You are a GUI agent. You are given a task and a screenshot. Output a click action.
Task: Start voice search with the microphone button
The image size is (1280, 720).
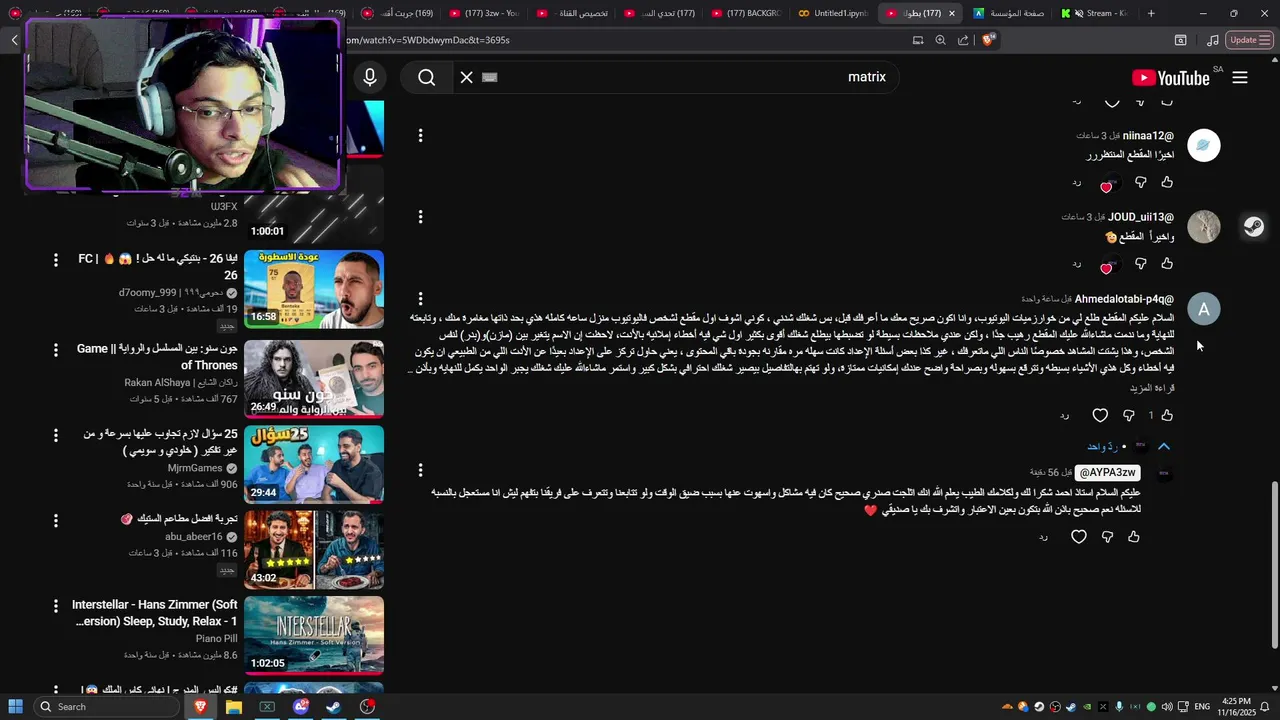[x=370, y=77]
